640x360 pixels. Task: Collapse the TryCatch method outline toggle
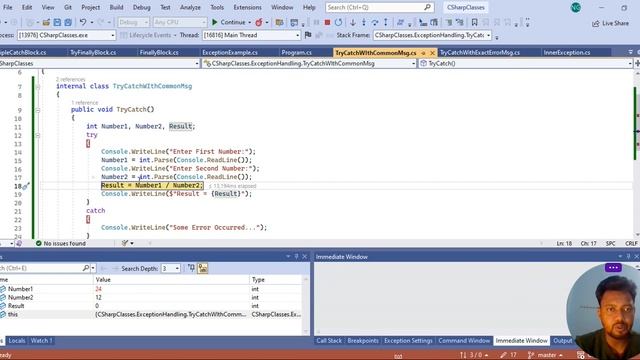38,110
